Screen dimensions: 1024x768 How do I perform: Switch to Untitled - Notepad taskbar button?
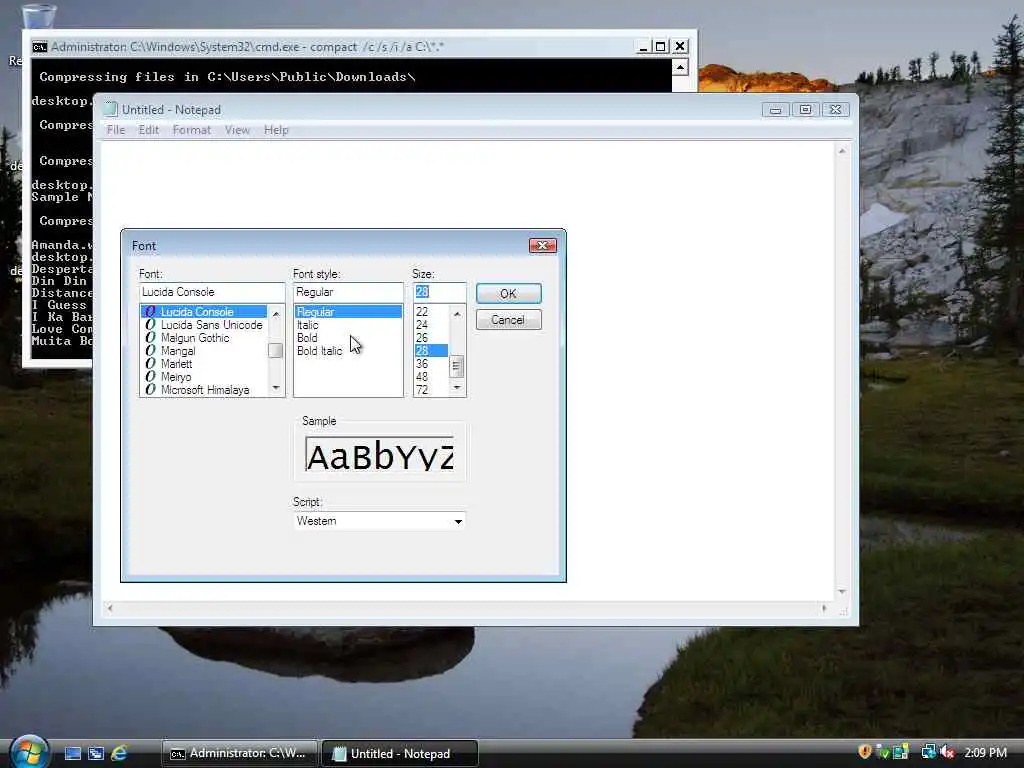(x=400, y=754)
